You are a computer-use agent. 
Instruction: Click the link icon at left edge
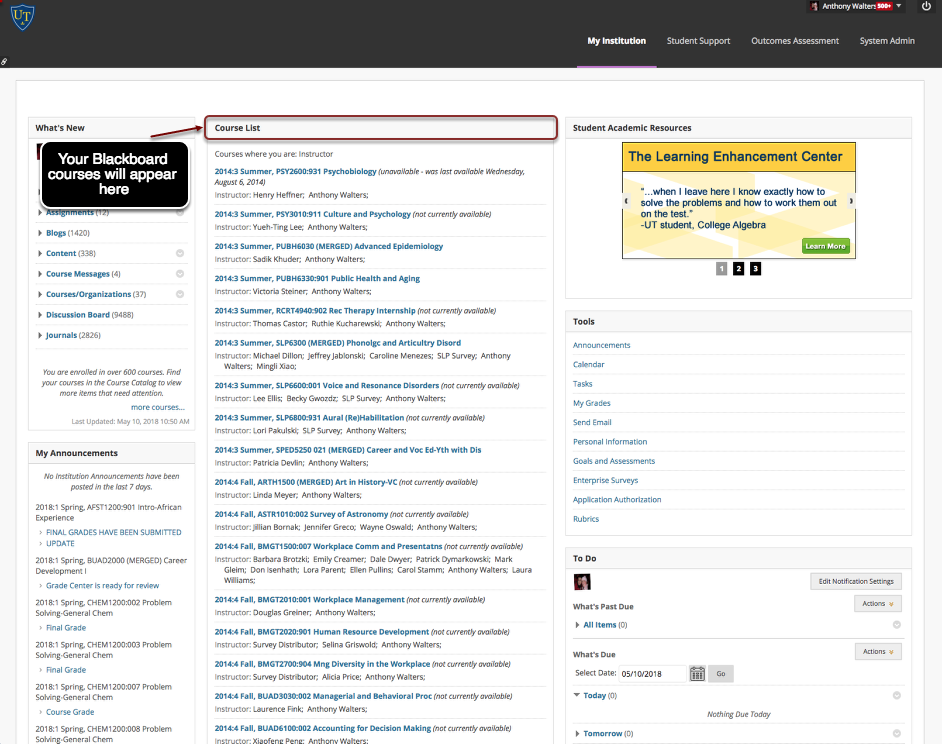4,62
